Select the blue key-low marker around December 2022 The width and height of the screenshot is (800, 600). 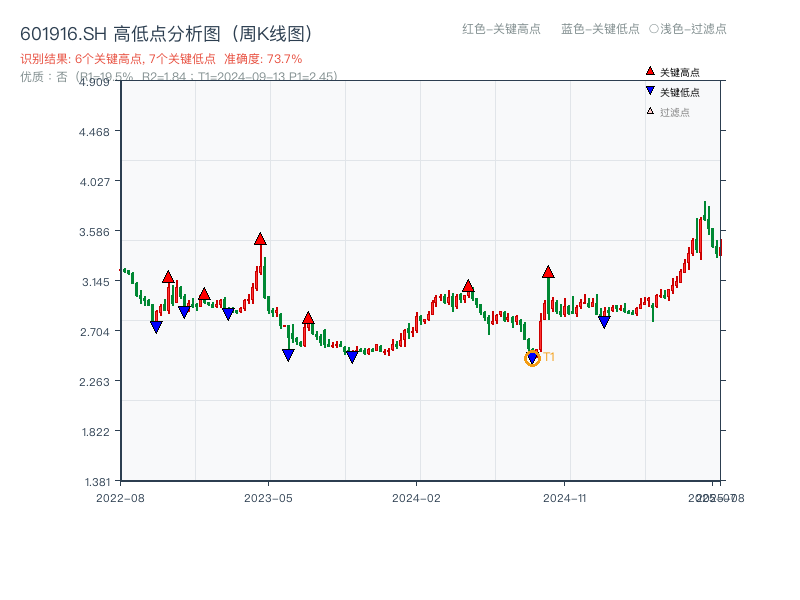184,311
